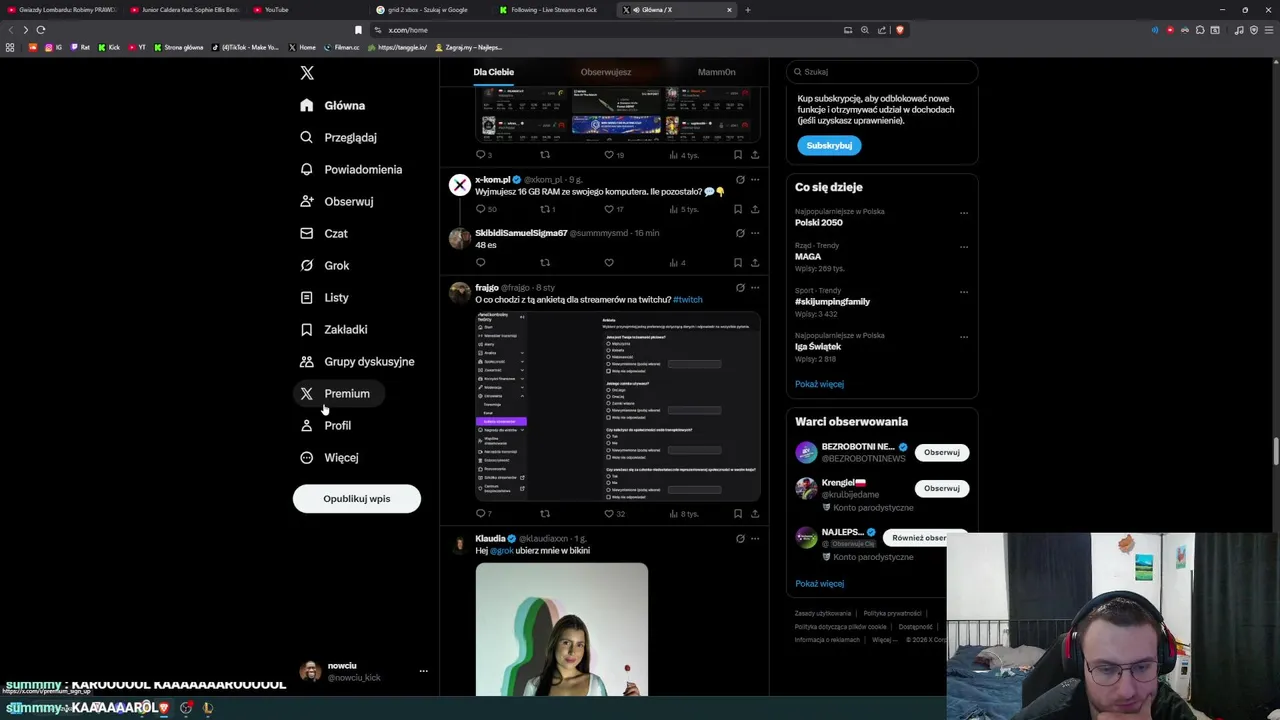Switch to Dla Ciebie tab
The height and width of the screenshot is (720, 1280).
(x=494, y=72)
